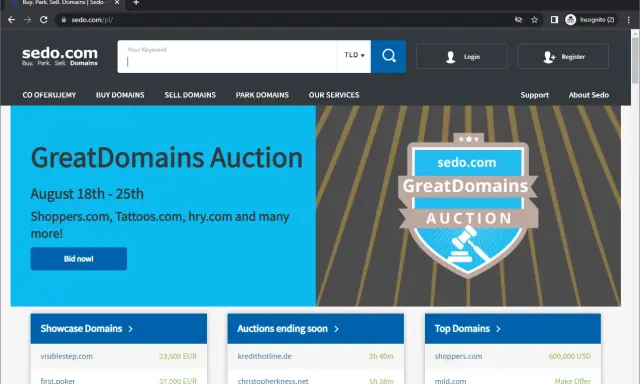Click Make Offer next to mild.com
Viewport: 640px width, 384px height.
(573, 380)
